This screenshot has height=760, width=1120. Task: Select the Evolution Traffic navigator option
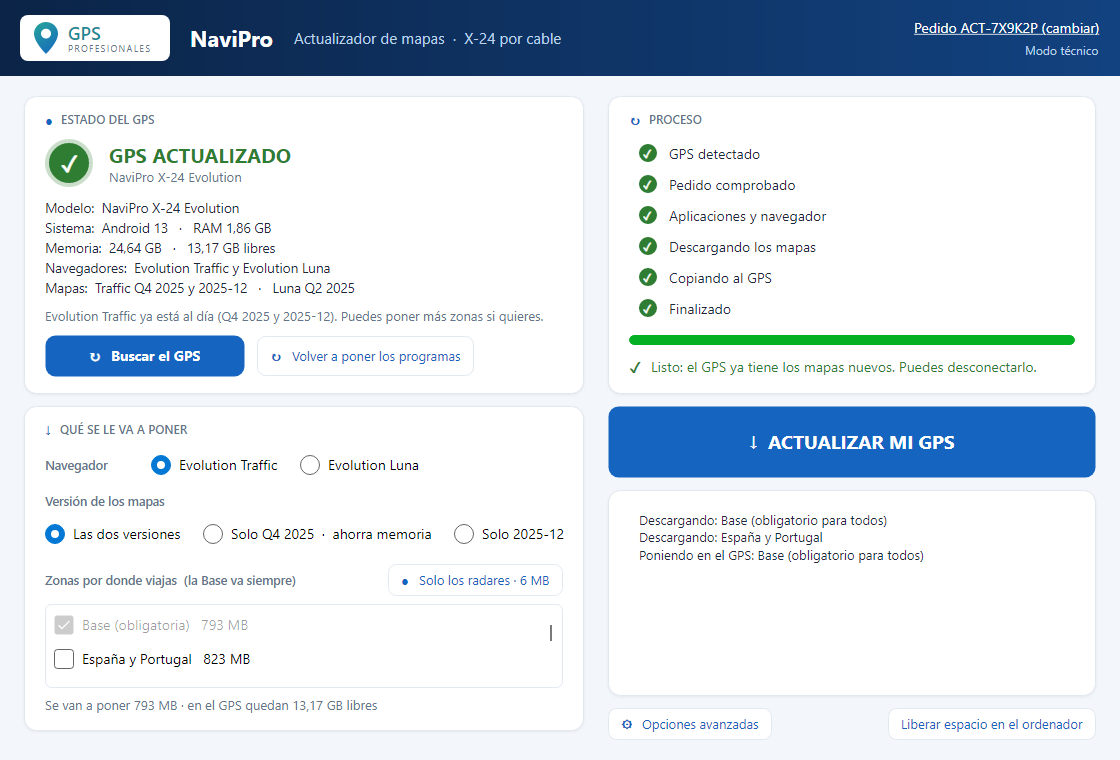[214, 465]
